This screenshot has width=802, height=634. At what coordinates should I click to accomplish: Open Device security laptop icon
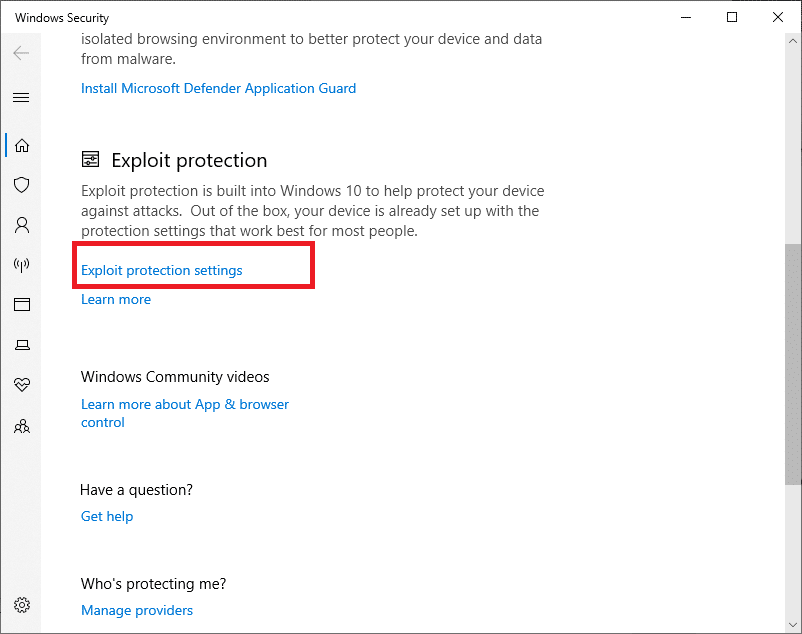click(21, 345)
